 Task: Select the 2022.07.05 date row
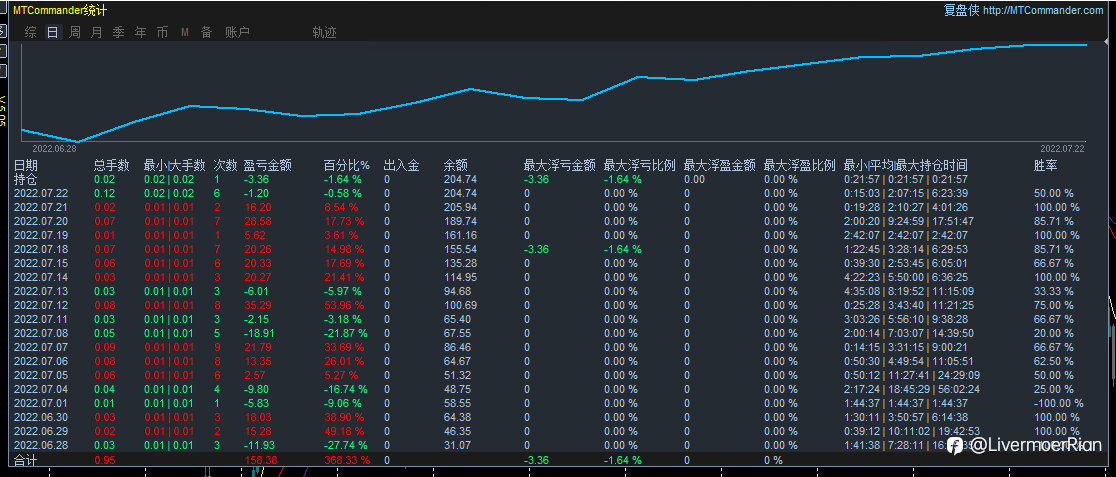tap(41, 375)
